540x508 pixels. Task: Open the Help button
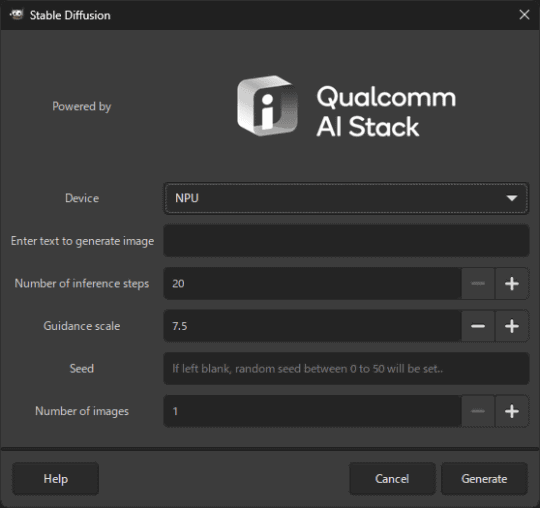[55, 479]
